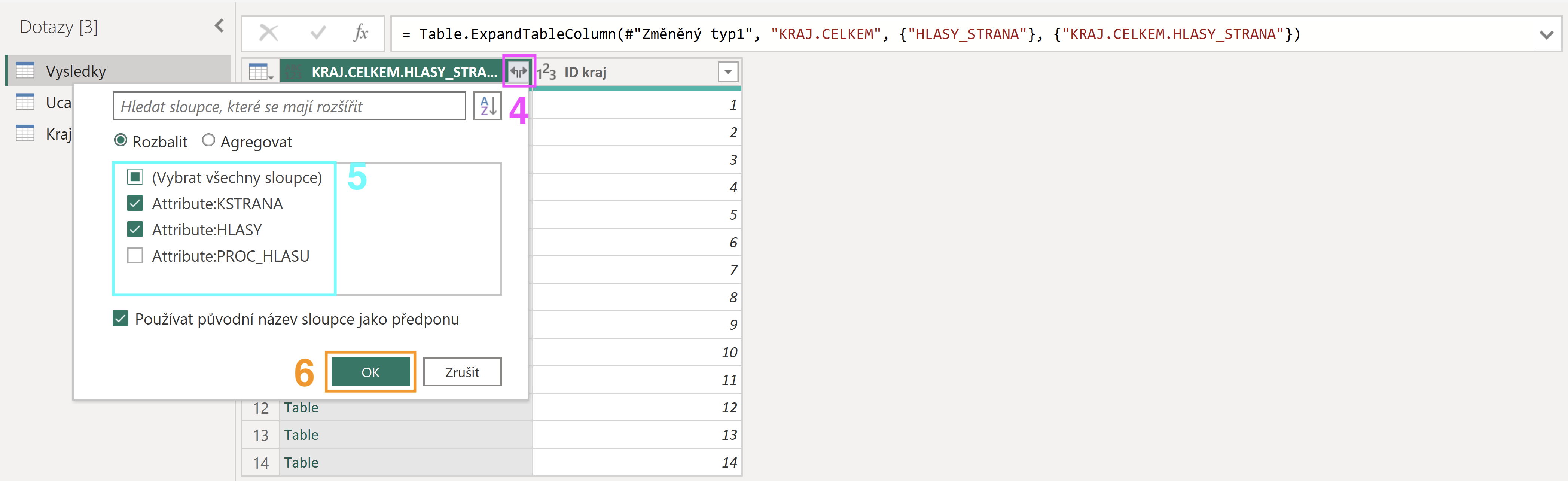Select the Agregovat radio option
This screenshot has height=481, width=1568.
pos(209,141)
